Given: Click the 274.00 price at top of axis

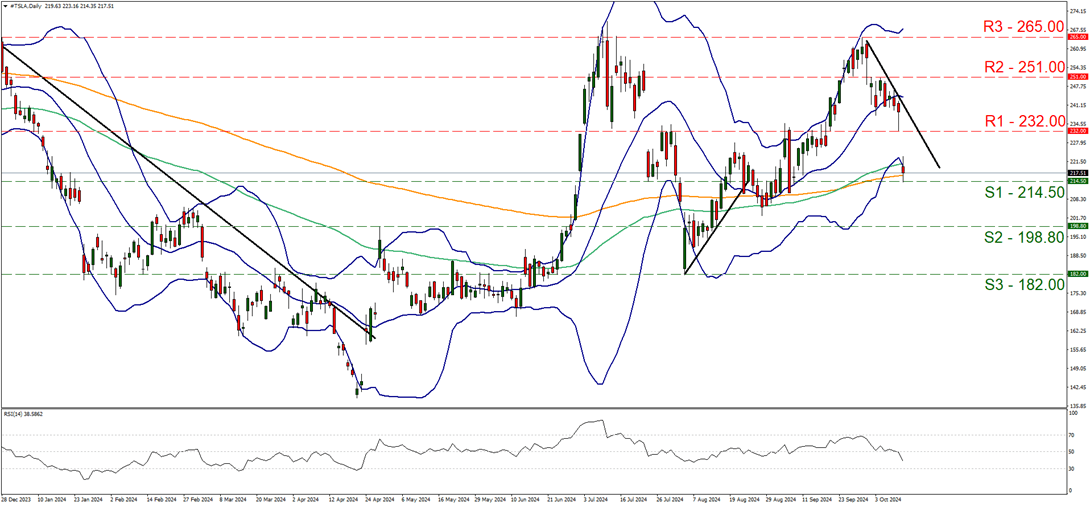Looking at the screenshot, I should [x=1077, y=13].
